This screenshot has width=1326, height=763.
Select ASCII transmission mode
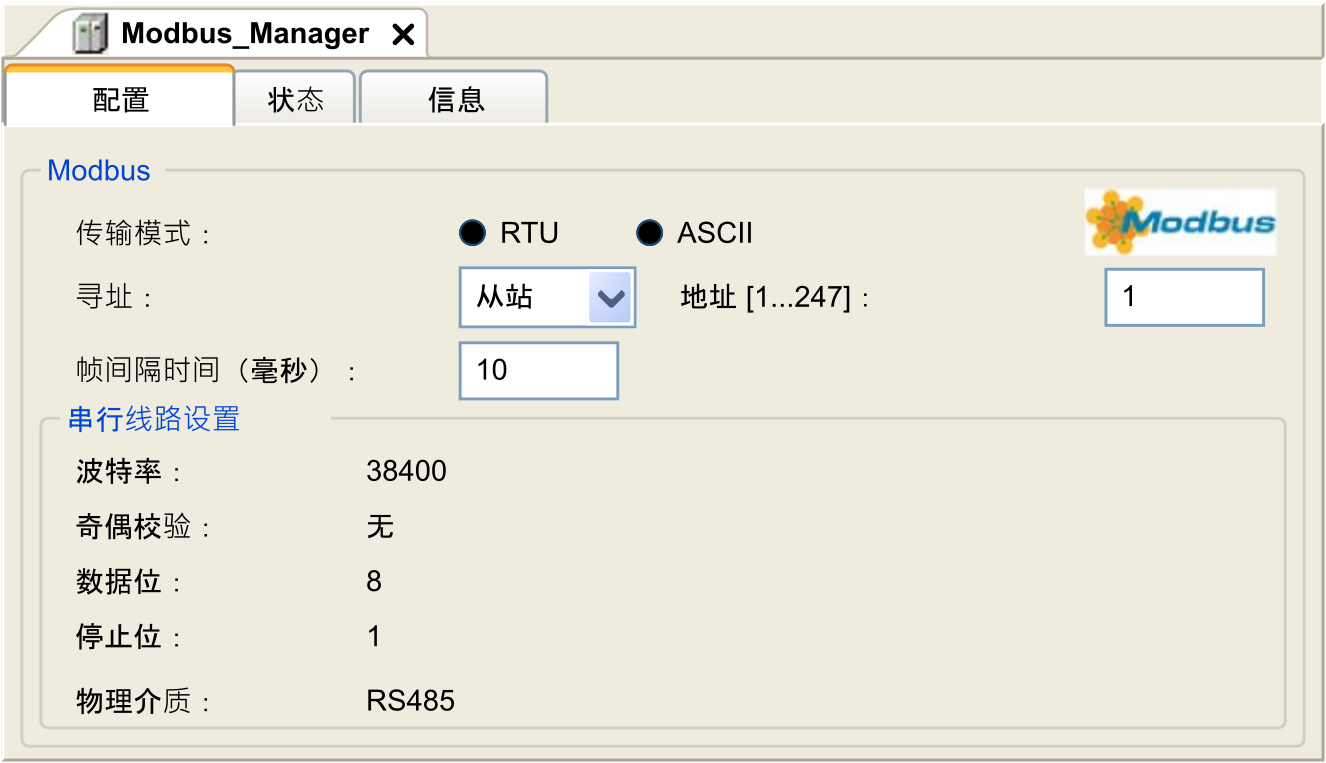tap(649, 233)
